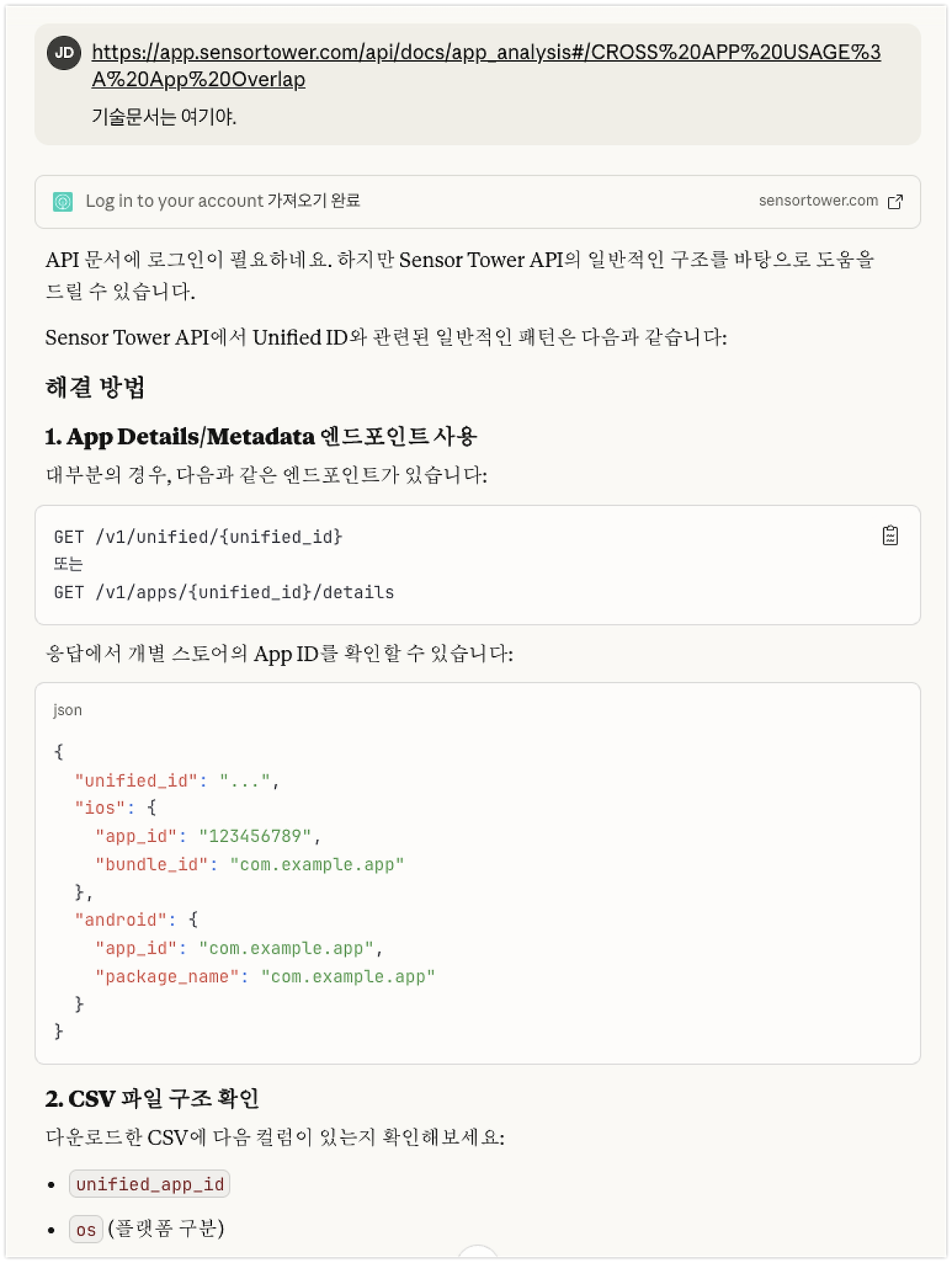Expand the "Log in to your account" fetch result
This screenshot has width=952, height=1263.
tap(477, 202)
